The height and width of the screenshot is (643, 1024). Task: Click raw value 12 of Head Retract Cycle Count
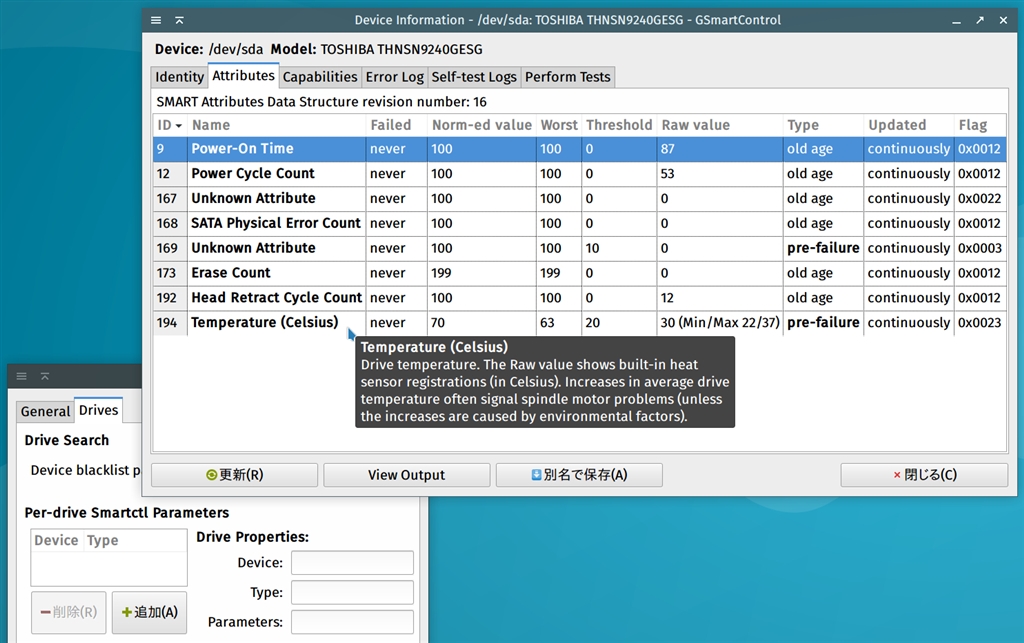[667, 298]
